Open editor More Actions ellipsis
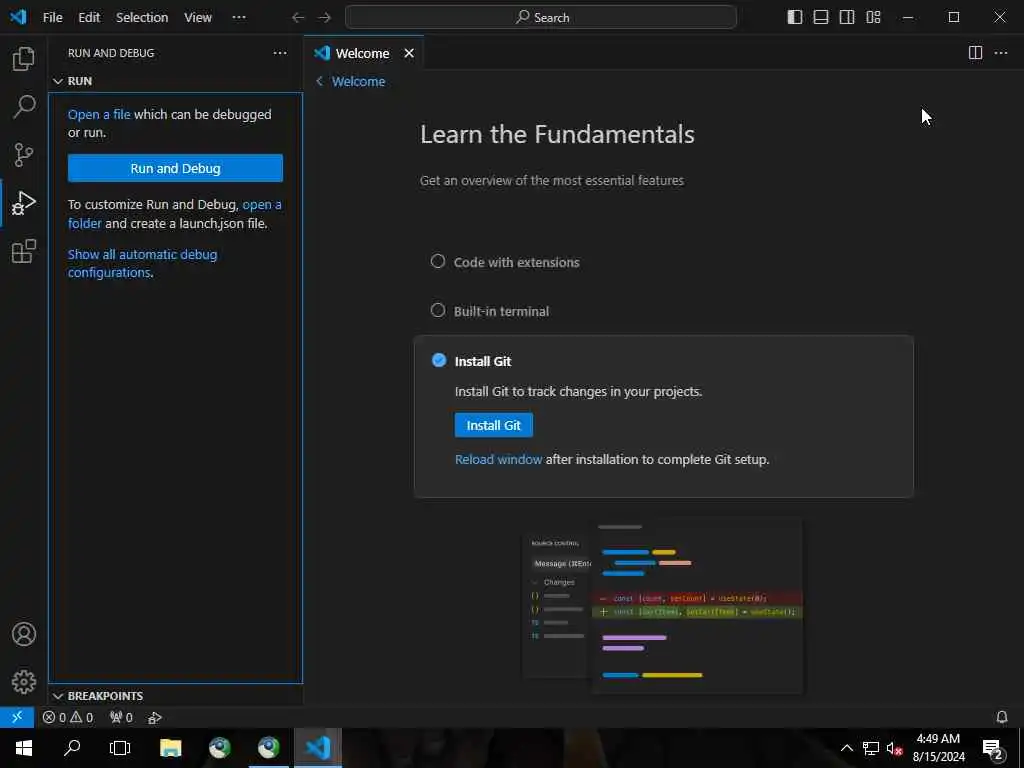Screen dimensions: 1024x768 [1000, 53]
